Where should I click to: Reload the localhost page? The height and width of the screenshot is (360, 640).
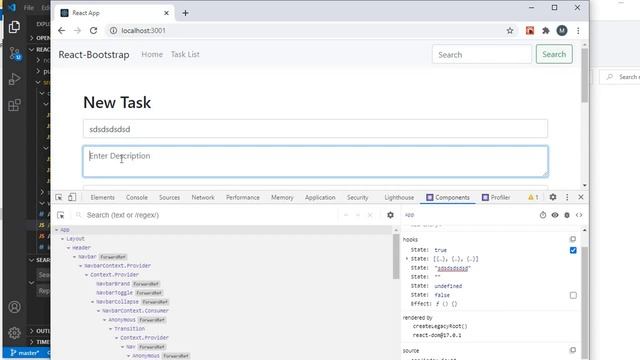[93, 31]
